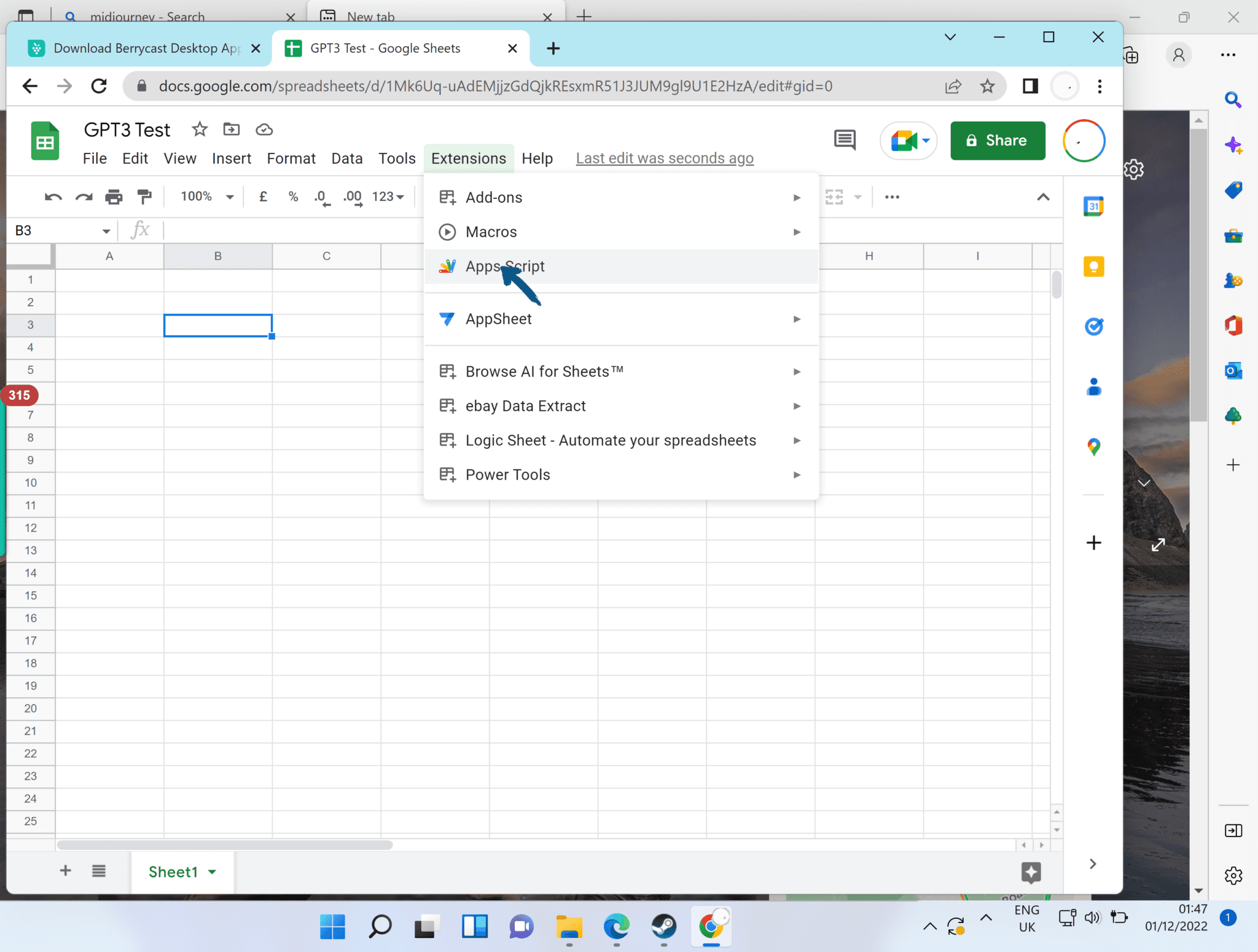Click the Chrome address bar URL
Viewport: 1258px width, 952px height.
pos(495,86)
